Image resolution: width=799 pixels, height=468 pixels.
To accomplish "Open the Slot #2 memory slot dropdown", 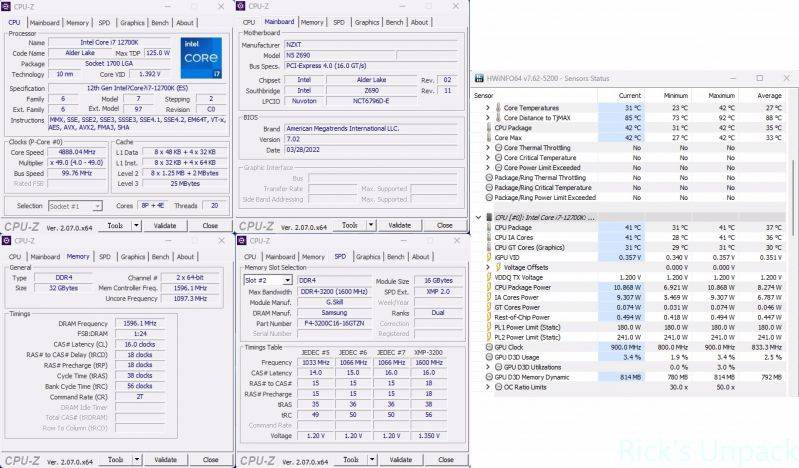I will click(287, 280).
